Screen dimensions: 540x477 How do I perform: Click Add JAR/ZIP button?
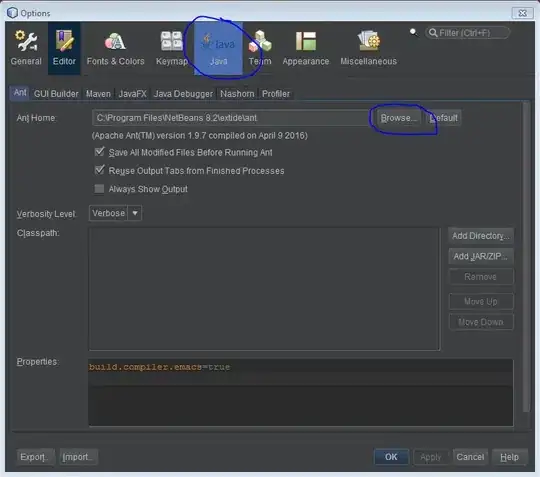click(x=481, y=257)
